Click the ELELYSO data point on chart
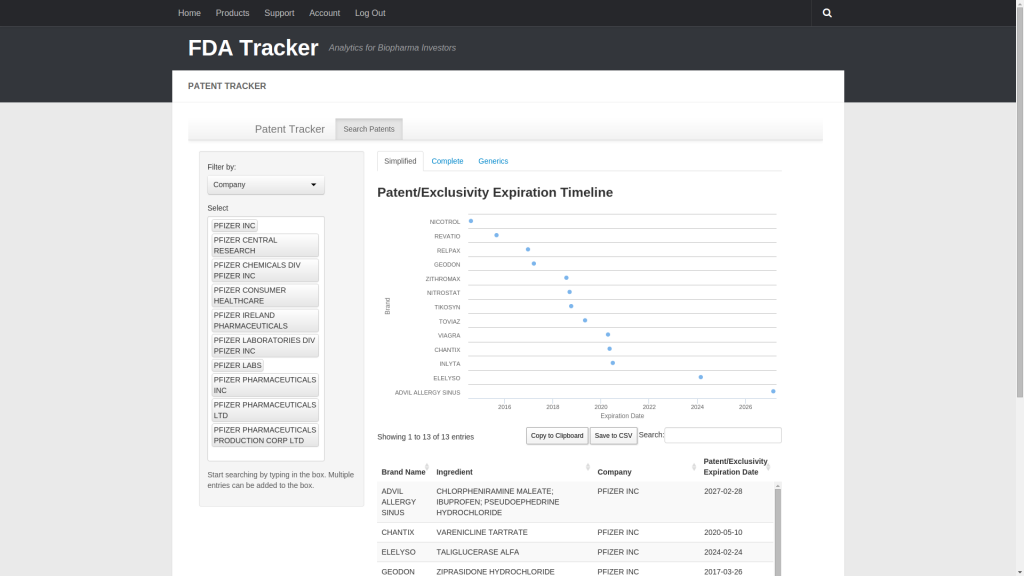This screenshot has height=576, width=1024. (x=701, y=377)
